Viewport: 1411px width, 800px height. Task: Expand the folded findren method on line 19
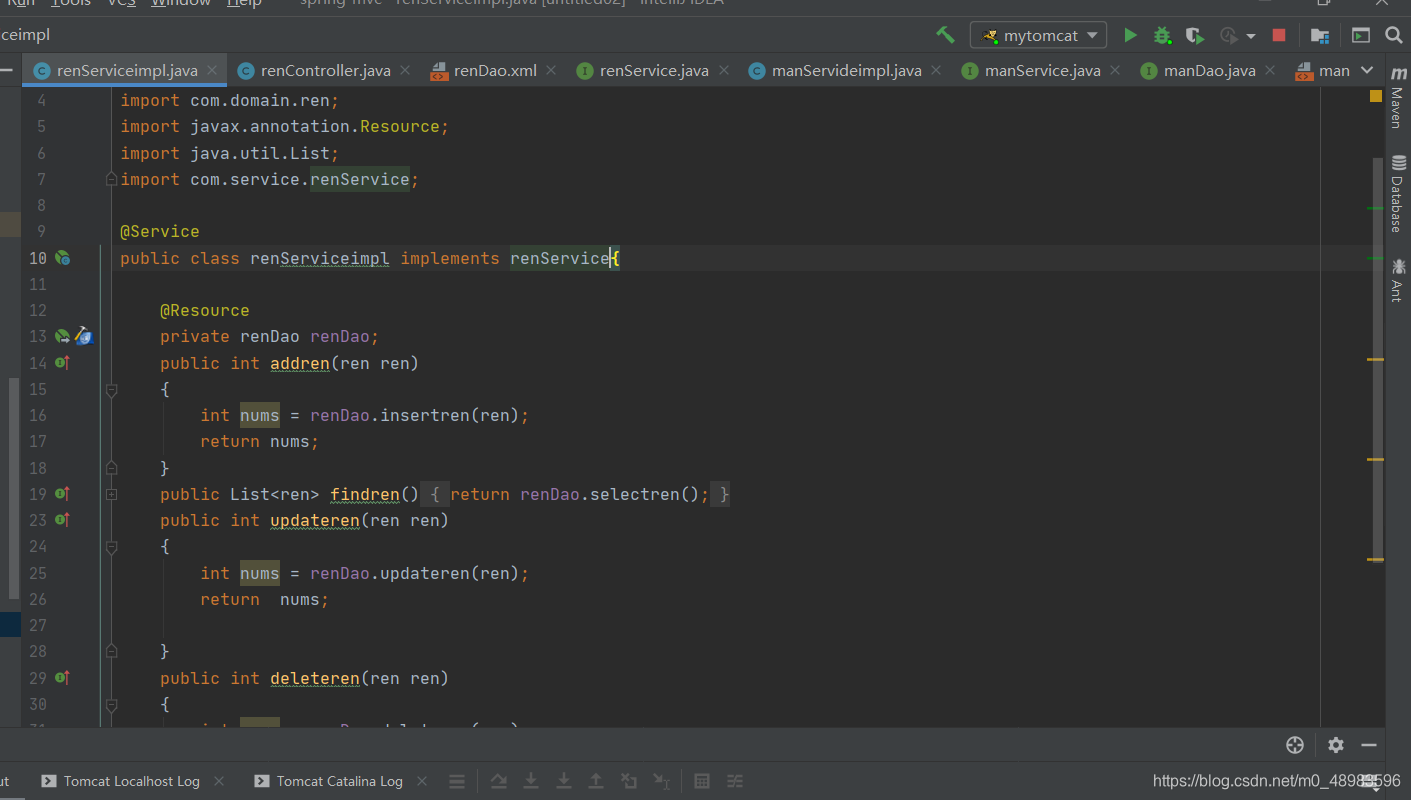[111, 494]
